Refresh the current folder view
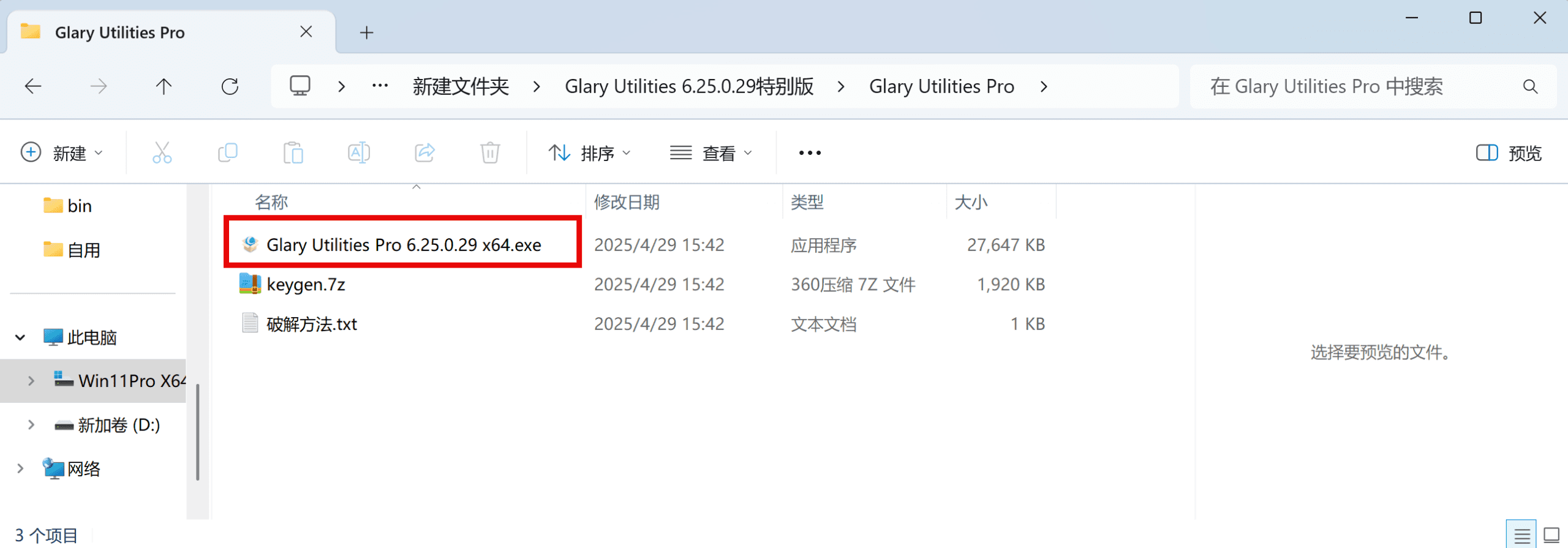This screenshot has height=548, width=1568. 230,86
